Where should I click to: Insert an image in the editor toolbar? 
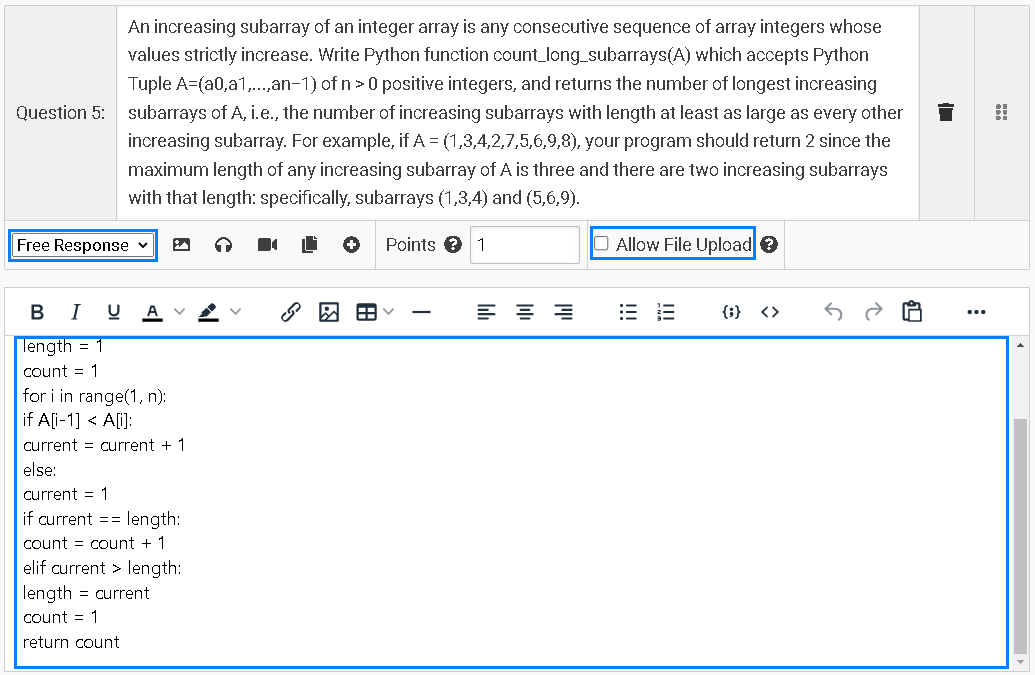pos(329,312)
